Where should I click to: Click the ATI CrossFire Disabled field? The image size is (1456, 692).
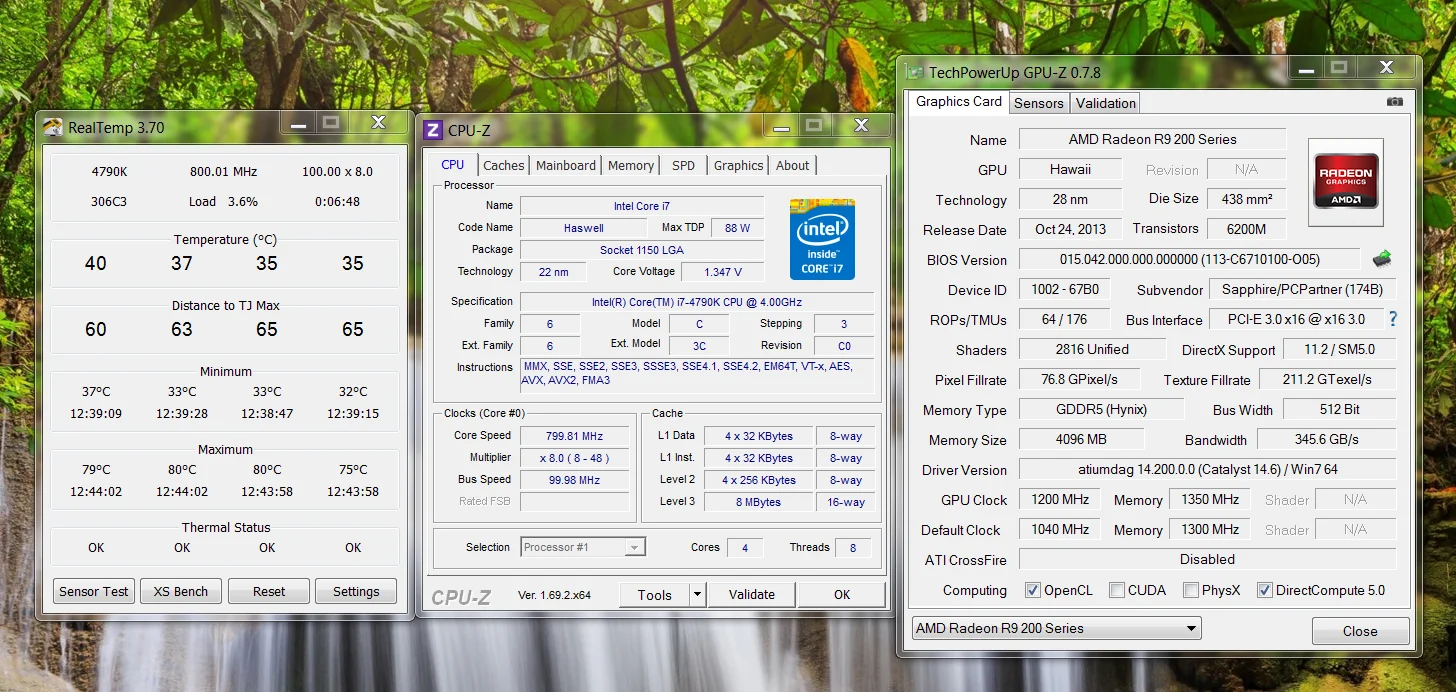click(1208, 559)
